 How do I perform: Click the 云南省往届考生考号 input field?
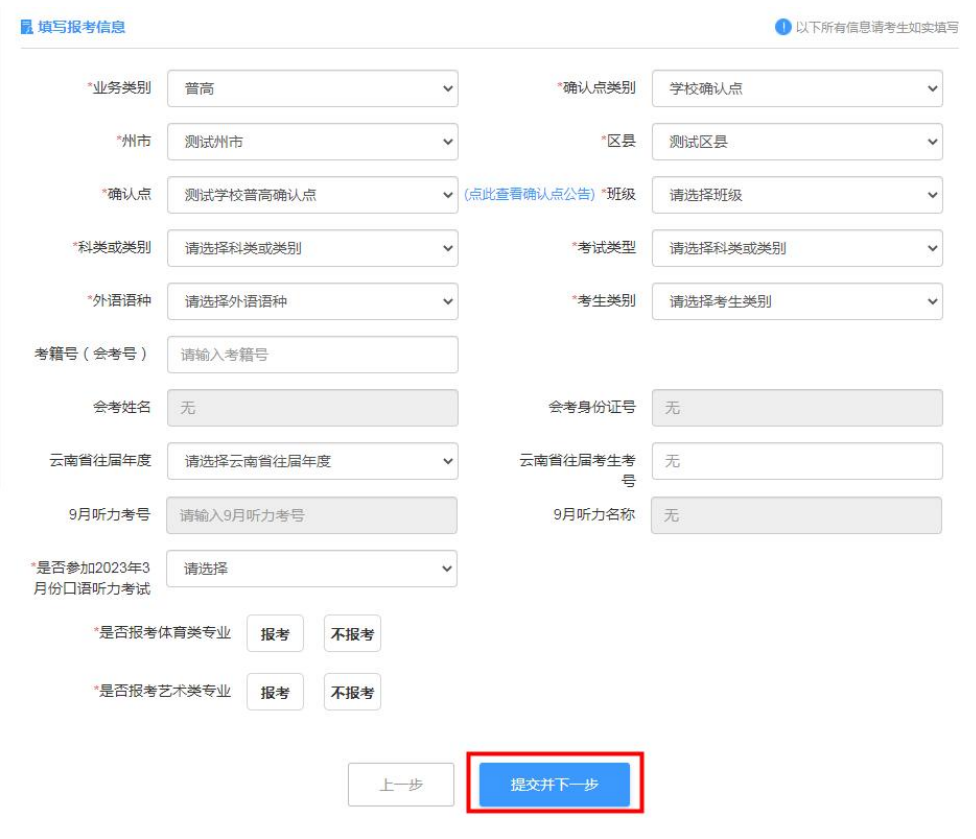(x=797, y=461)
